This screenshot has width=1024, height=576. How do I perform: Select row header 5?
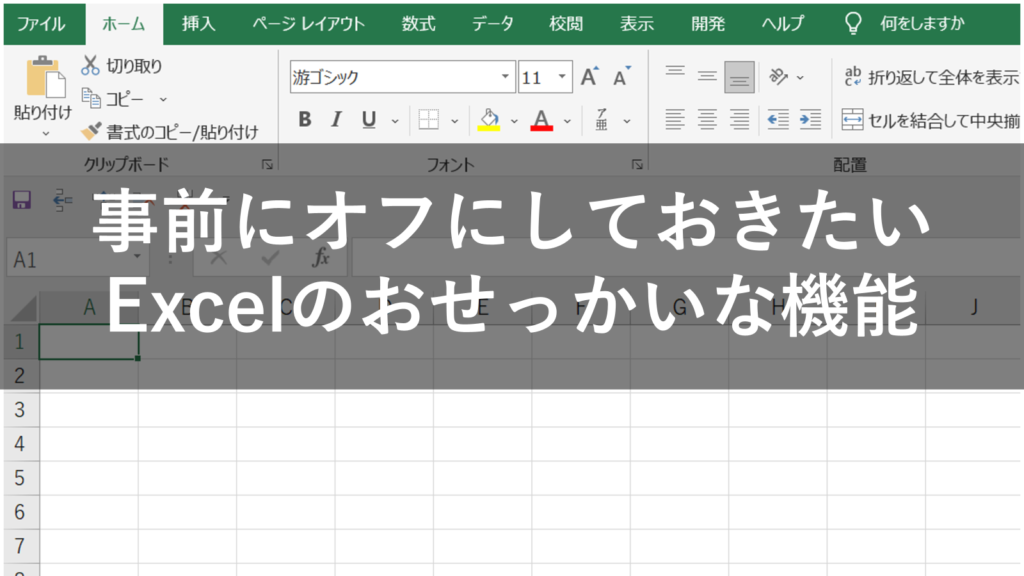click(x=20, y=478)
